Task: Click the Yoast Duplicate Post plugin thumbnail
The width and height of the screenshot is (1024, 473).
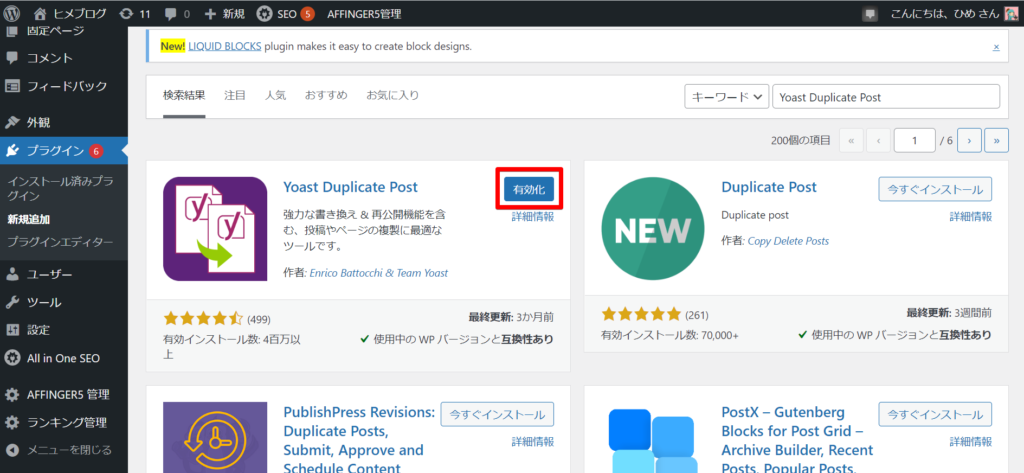Action: tap(215, 229)
